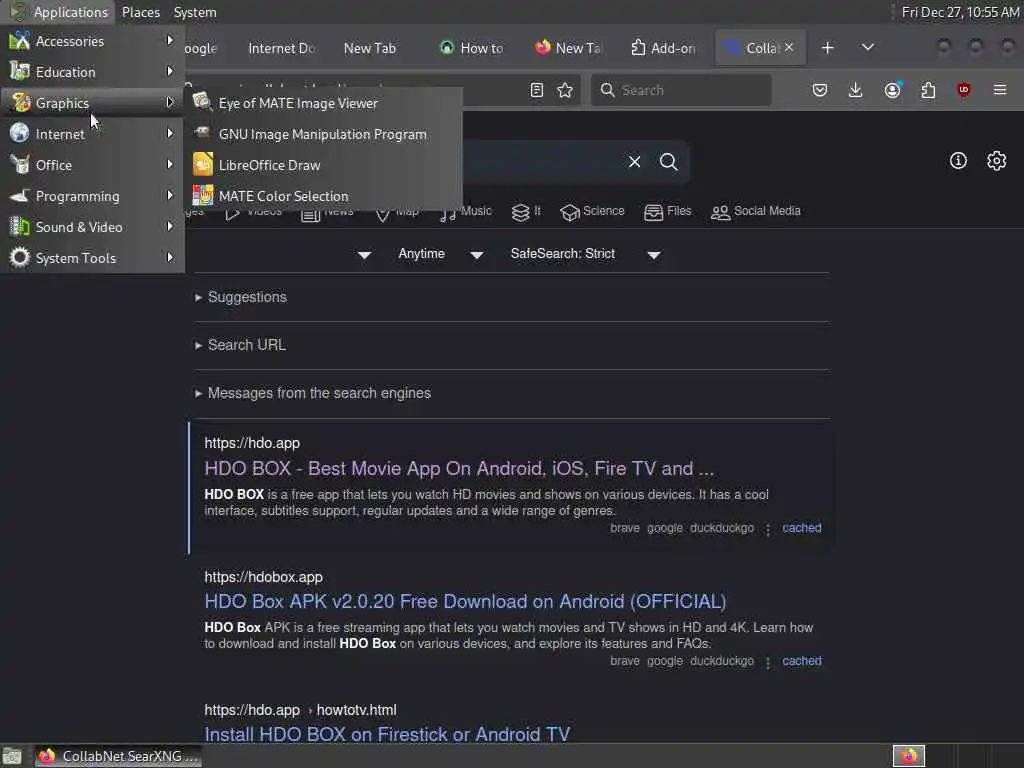Screen dimensions: 1024x768
Task: Select the Files category tab
Action: point(667,212)
